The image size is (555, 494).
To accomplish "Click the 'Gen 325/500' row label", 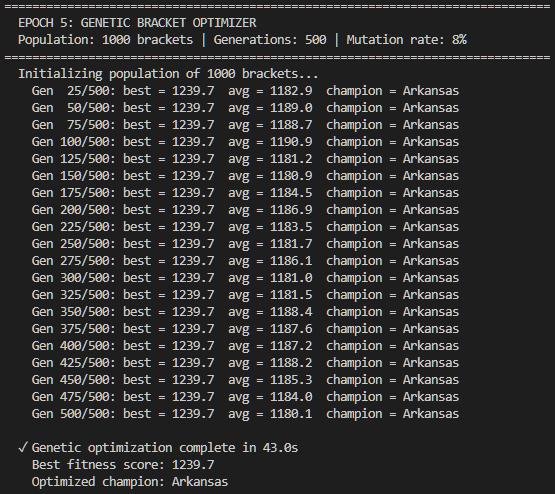I will (x=74, y=295).
